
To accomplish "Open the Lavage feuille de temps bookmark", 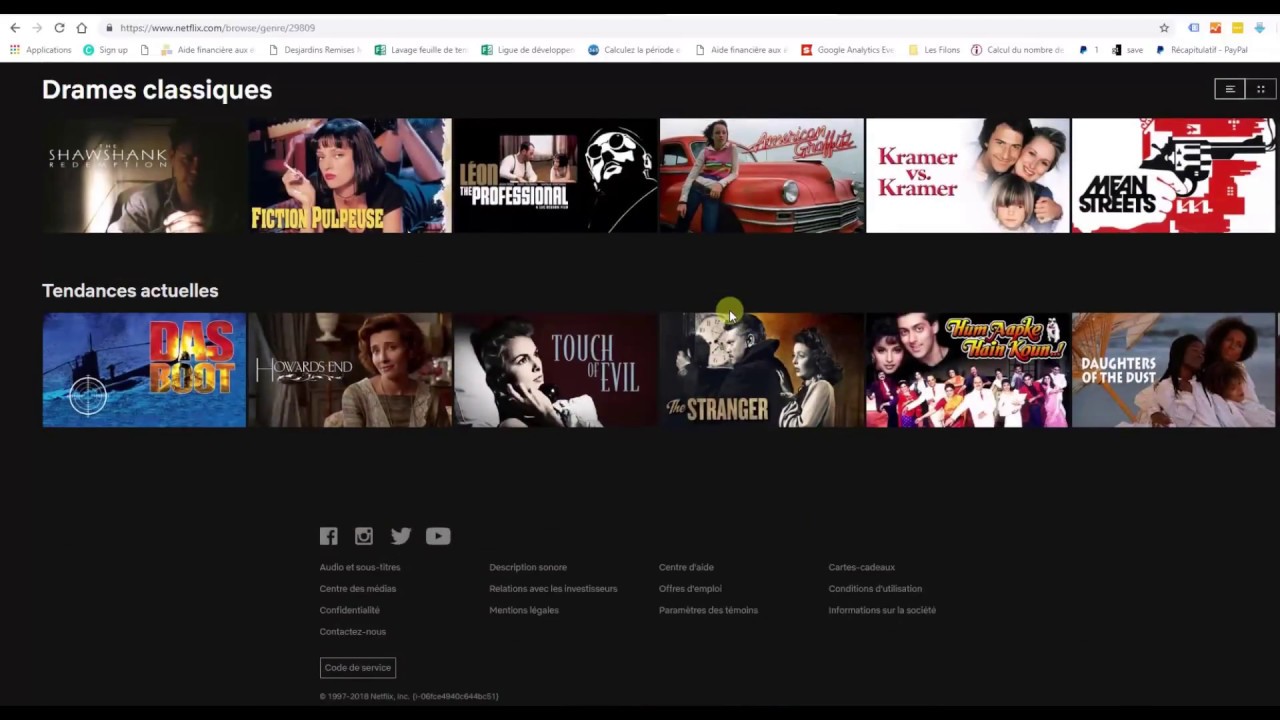I will point(421,50).
